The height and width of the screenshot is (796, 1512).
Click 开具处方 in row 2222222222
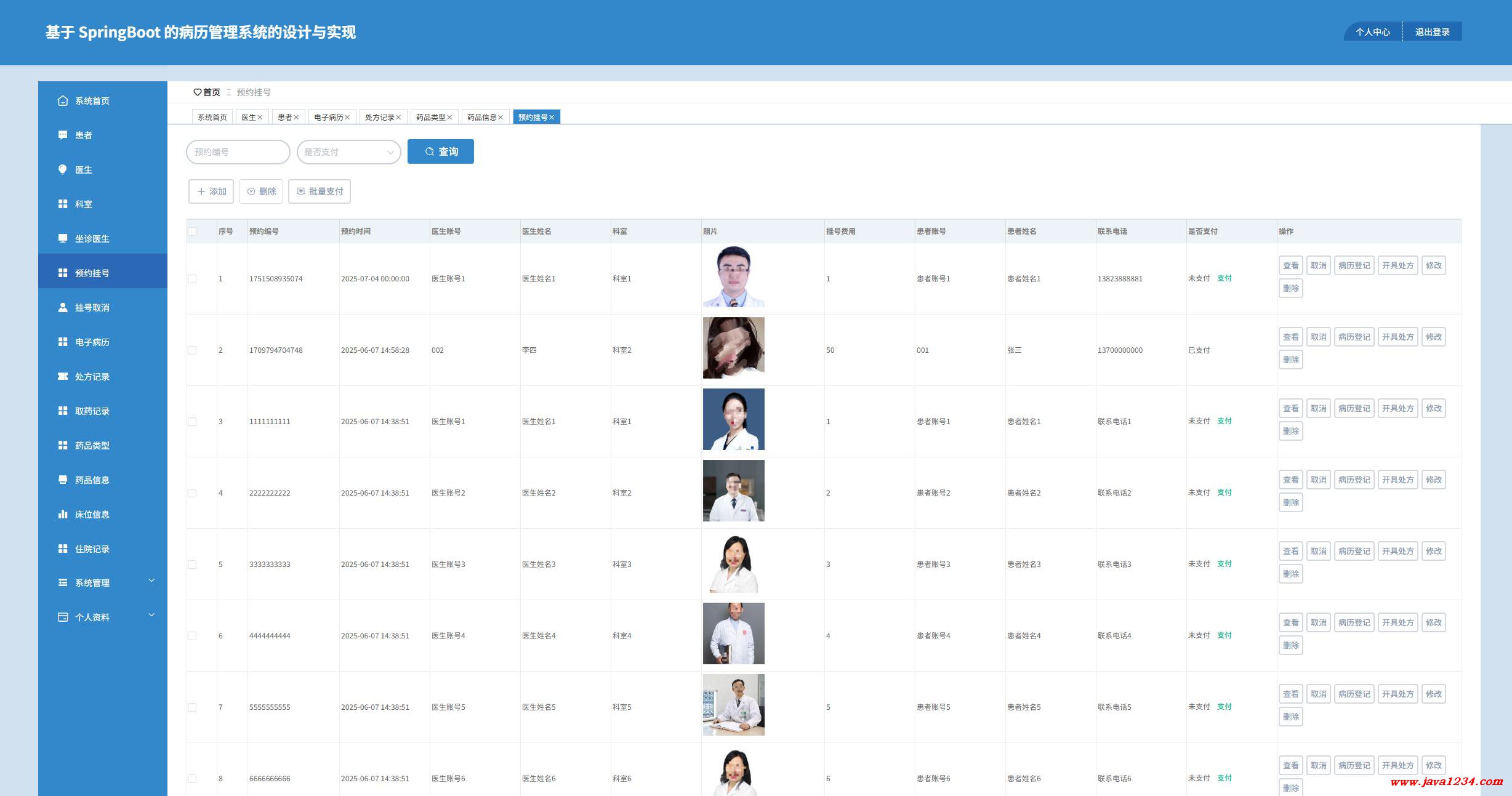click(1397, 480)
